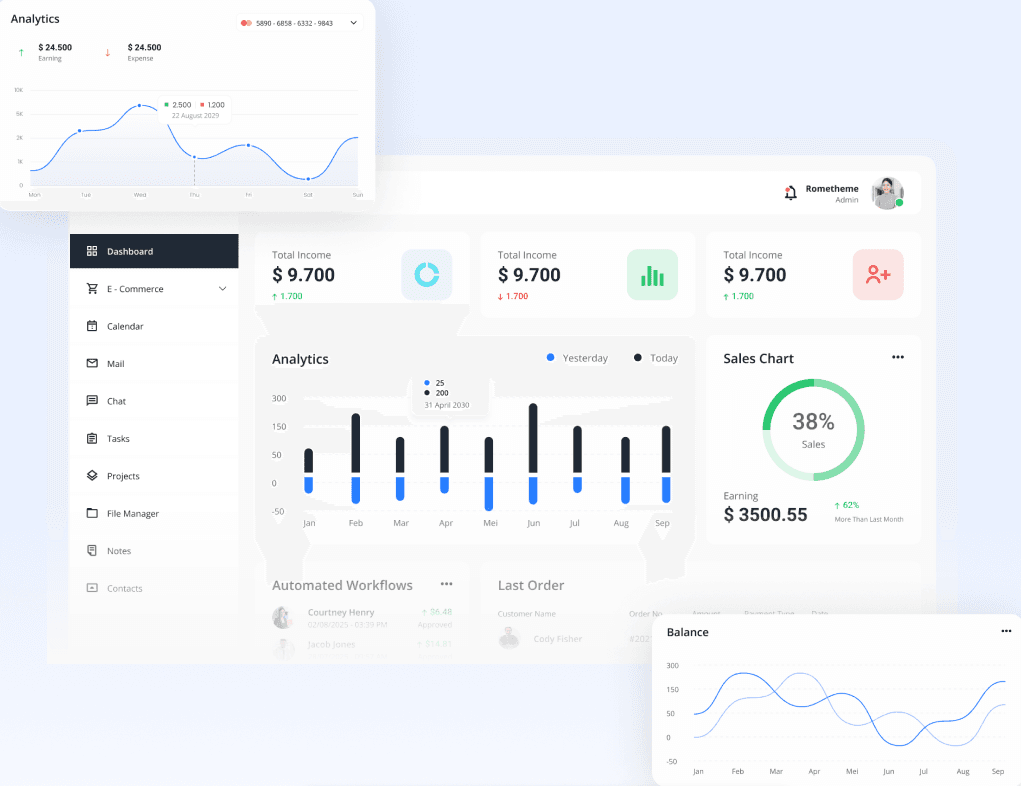1021x786 pixels.
Task: Open the notification bell icon
Action: [x=789, y=192]
